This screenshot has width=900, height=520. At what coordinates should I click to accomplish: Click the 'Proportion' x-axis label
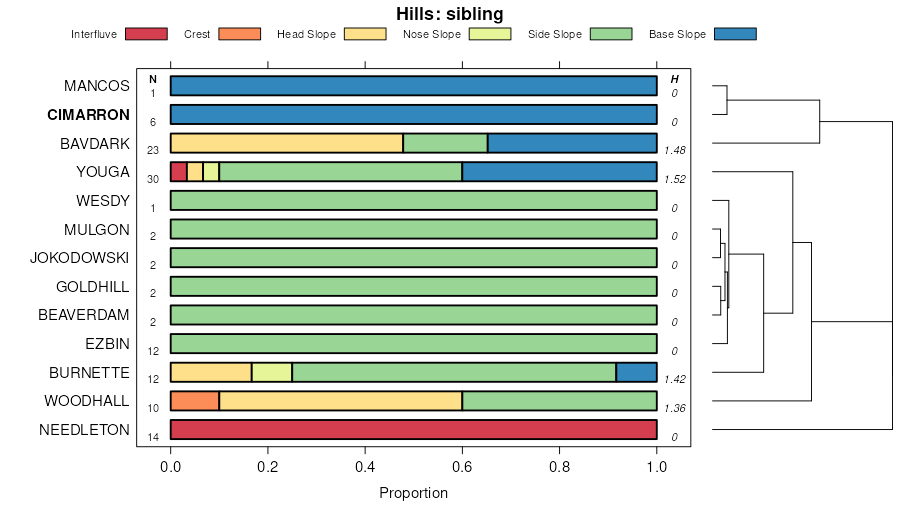click(x=413, y=493)
